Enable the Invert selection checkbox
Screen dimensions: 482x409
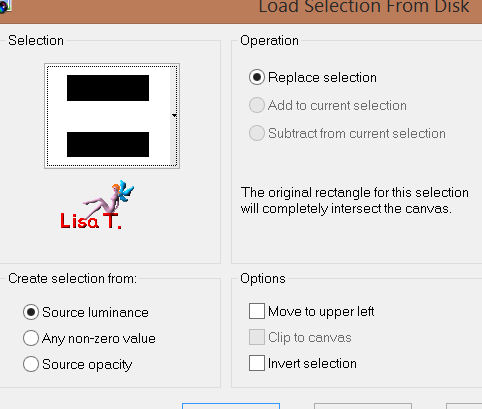[257, 363]
